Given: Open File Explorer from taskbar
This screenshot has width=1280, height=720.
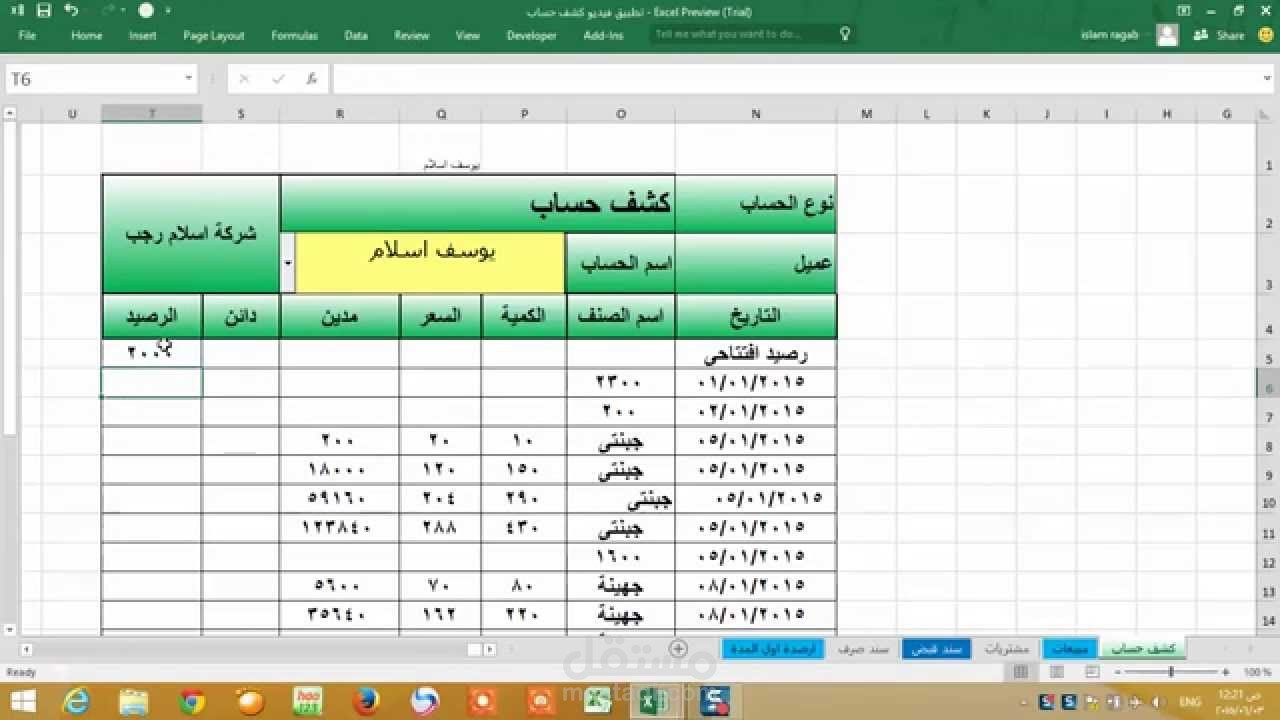Looking at the screenshot, I should (x=134, y=701).
